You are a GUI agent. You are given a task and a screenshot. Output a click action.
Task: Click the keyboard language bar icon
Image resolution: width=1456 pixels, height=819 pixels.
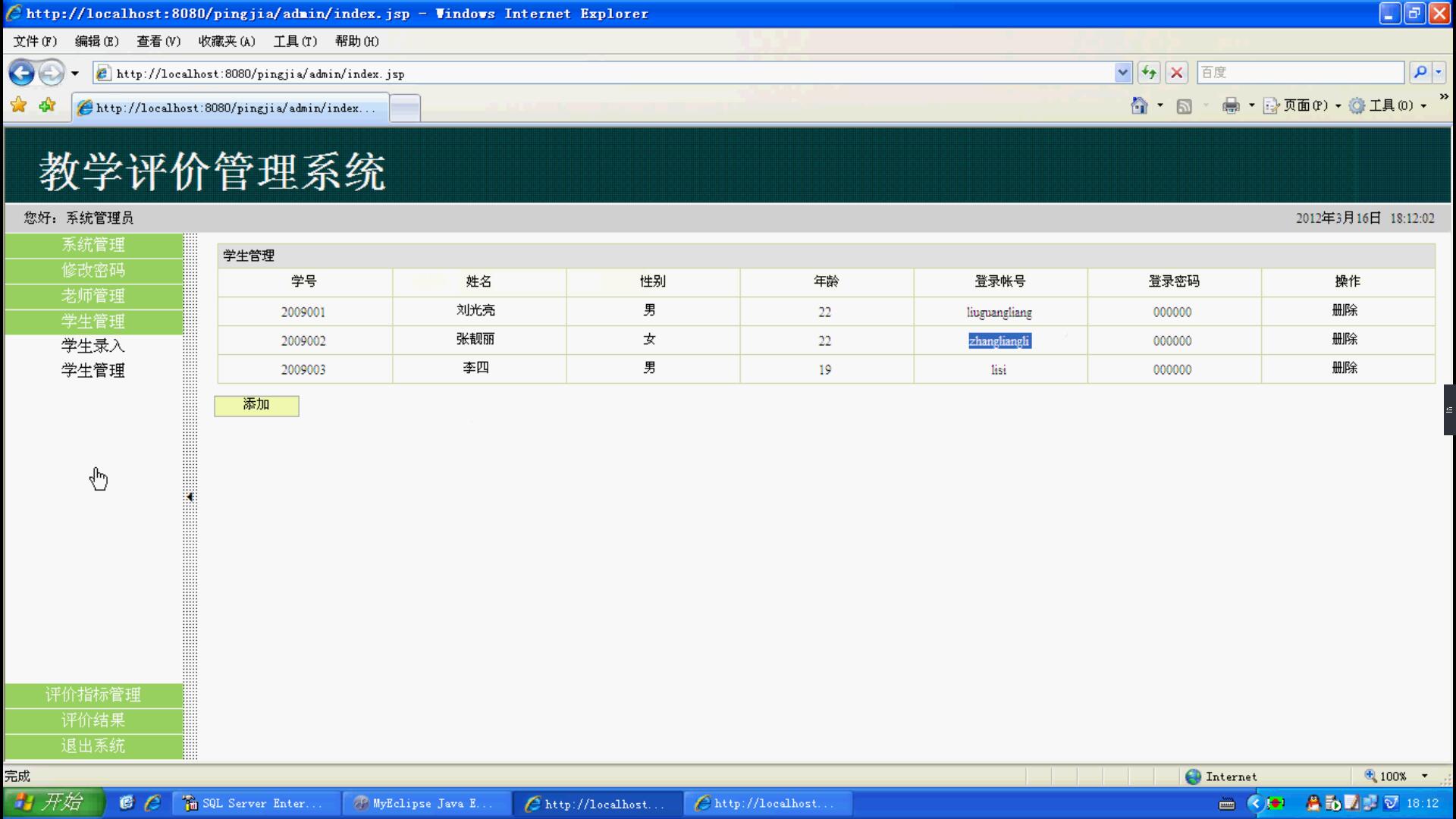[1226, 804]
